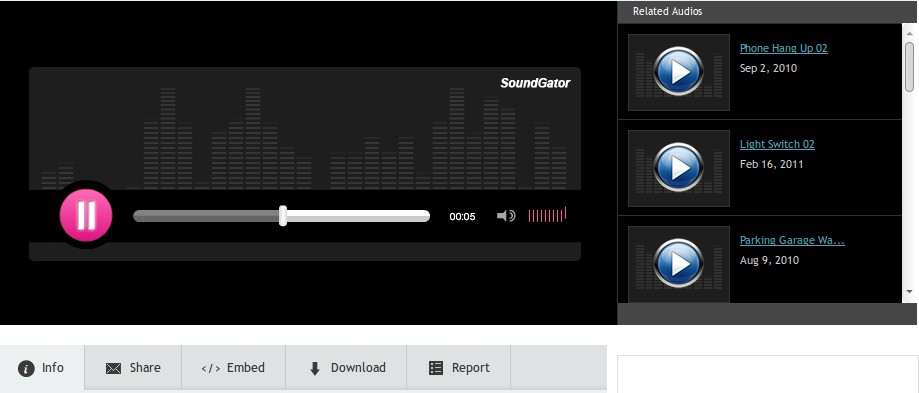Select the Download tab

[x=346, y=368]
